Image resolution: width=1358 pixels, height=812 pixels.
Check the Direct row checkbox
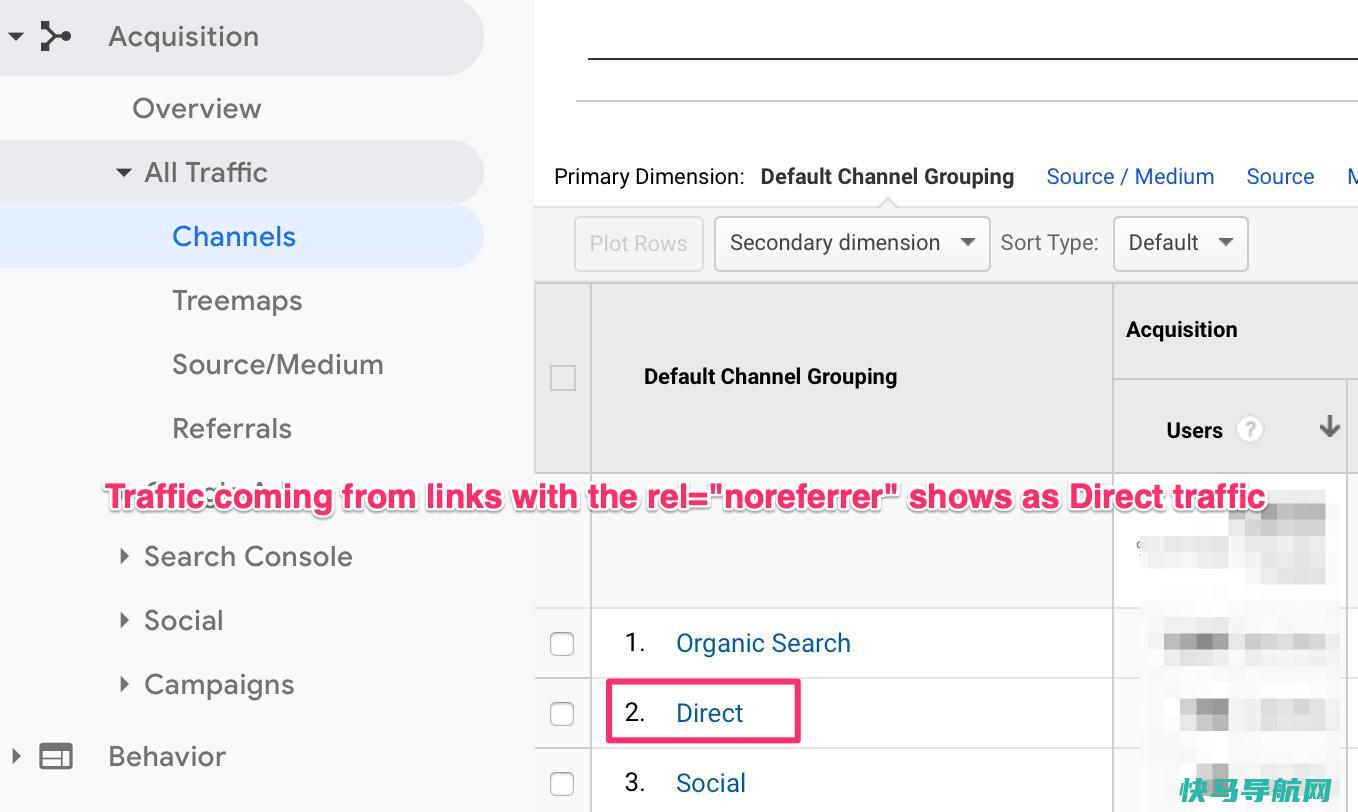pyautogui.click(x=562, y=714)
